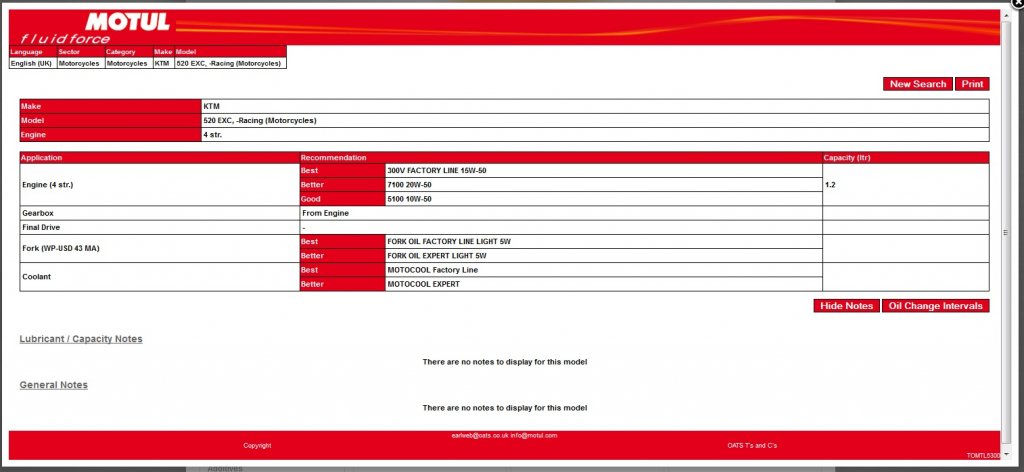
Task: Hide notes with the Hide Notes button
Action: [x=846, y=306]
